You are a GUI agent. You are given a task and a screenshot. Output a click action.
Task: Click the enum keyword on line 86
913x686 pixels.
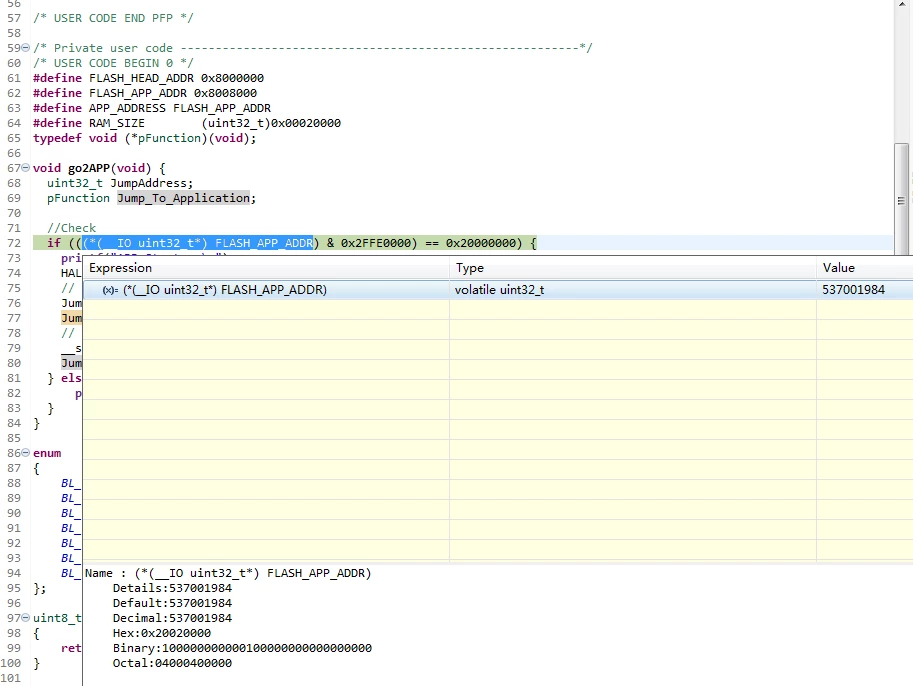click(47, 453)
